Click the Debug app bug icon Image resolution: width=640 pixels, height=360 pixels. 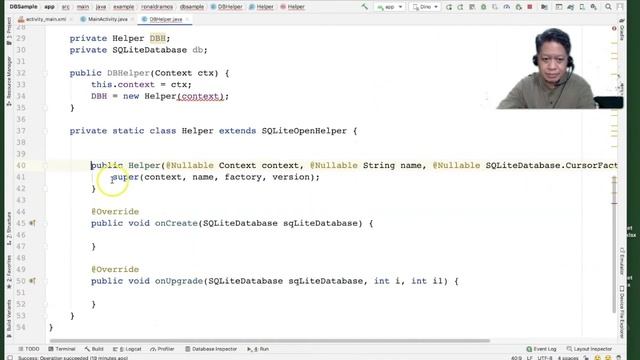(483, 7)
